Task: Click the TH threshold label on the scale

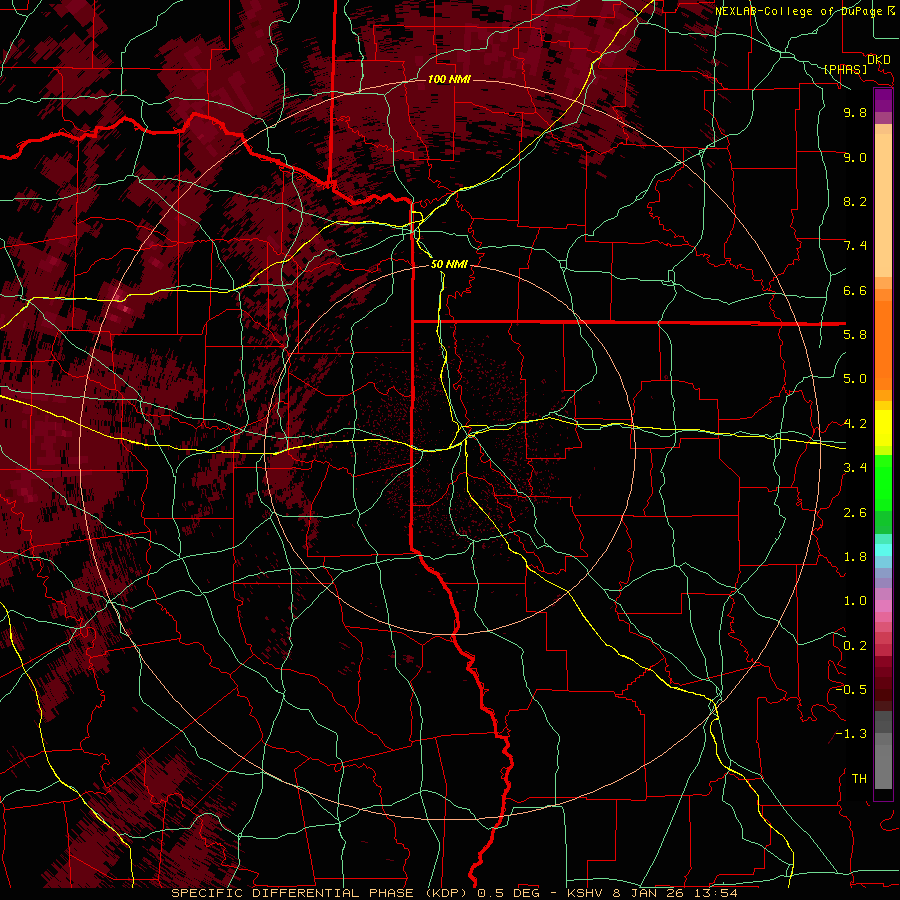Action: coord(859,779)
